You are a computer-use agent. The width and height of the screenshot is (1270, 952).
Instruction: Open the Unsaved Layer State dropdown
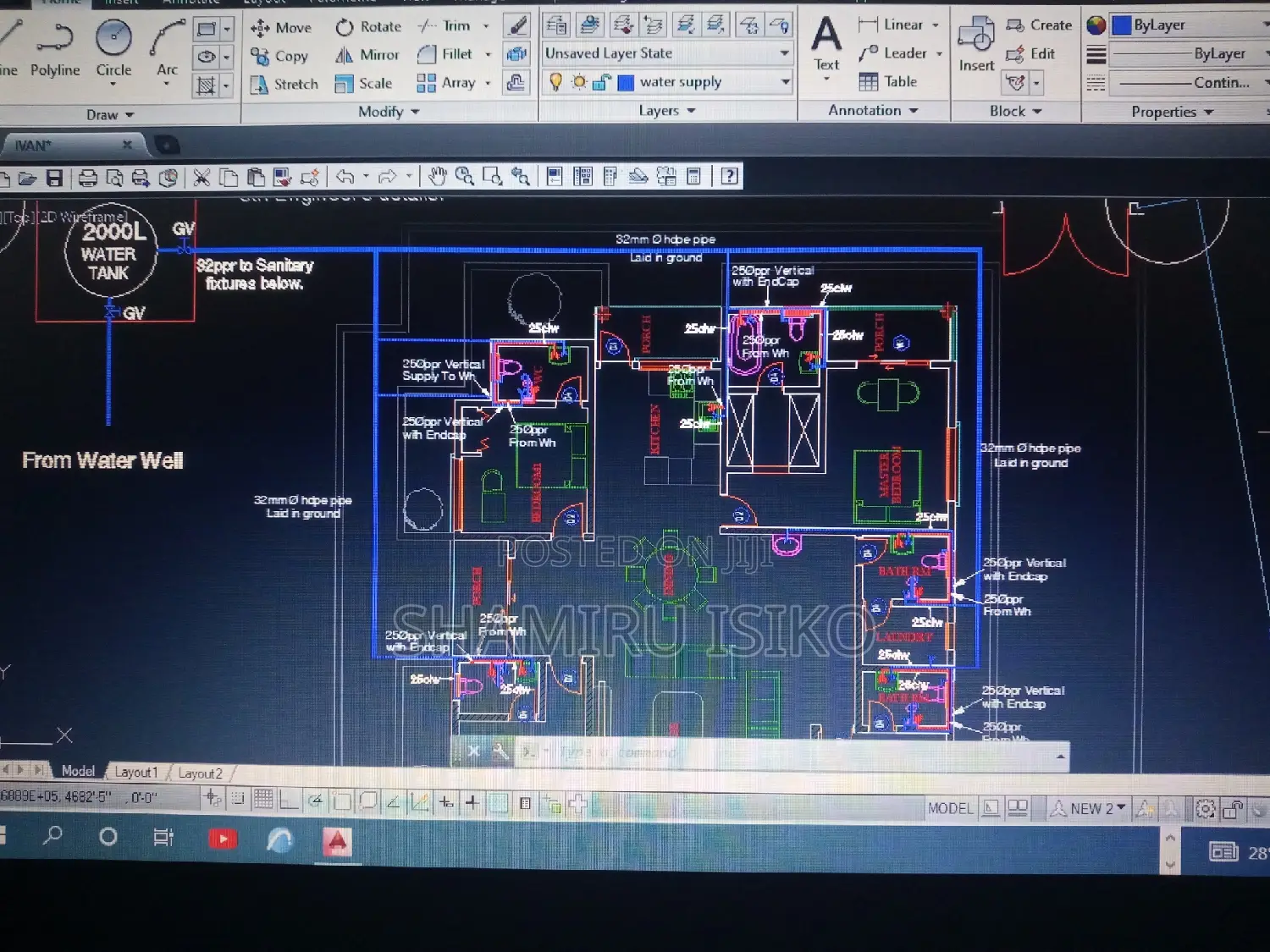(785, 53)
